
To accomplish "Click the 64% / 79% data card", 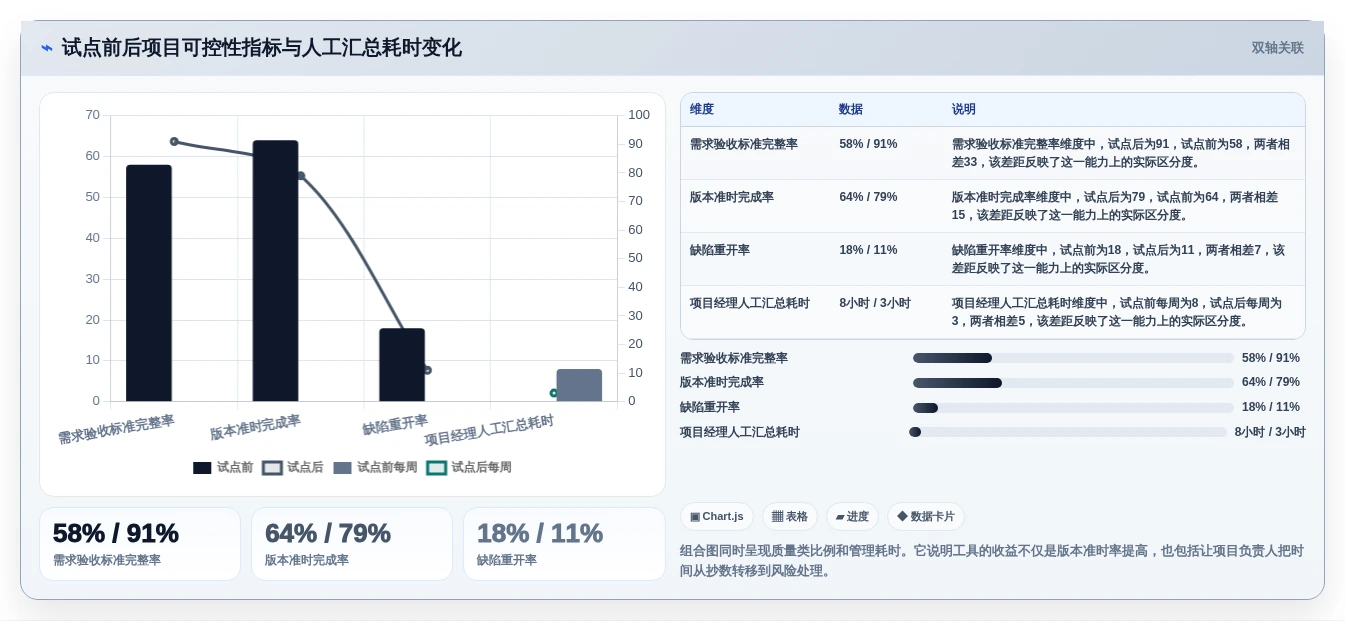I will point(352,544).
